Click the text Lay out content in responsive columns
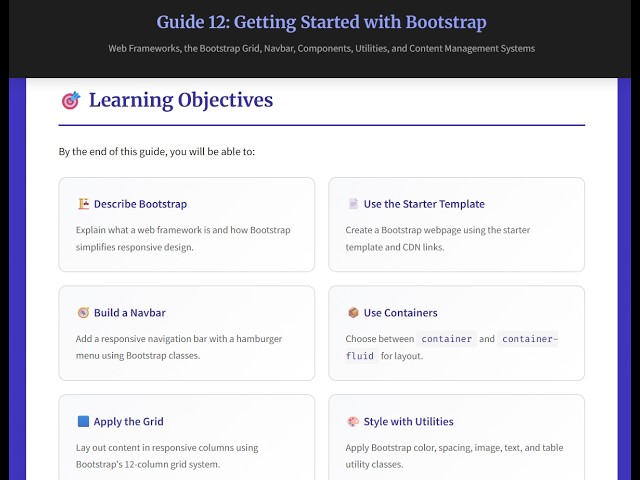Image resolution: width=640 pixels, height=480 pixels. (x=167, y=456)
